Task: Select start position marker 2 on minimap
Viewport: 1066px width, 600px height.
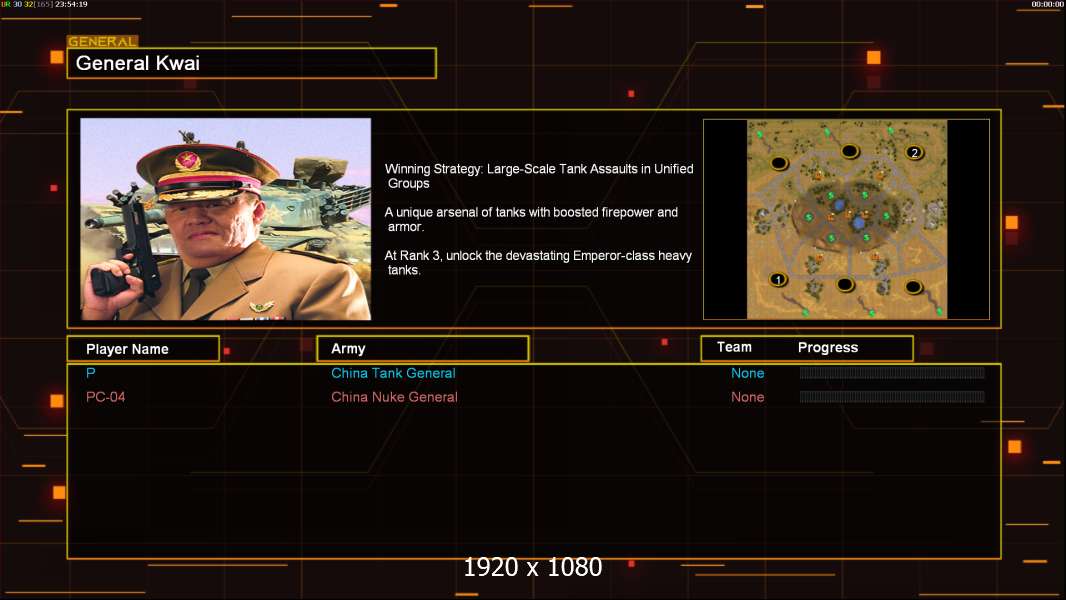Action: point(914,152)
